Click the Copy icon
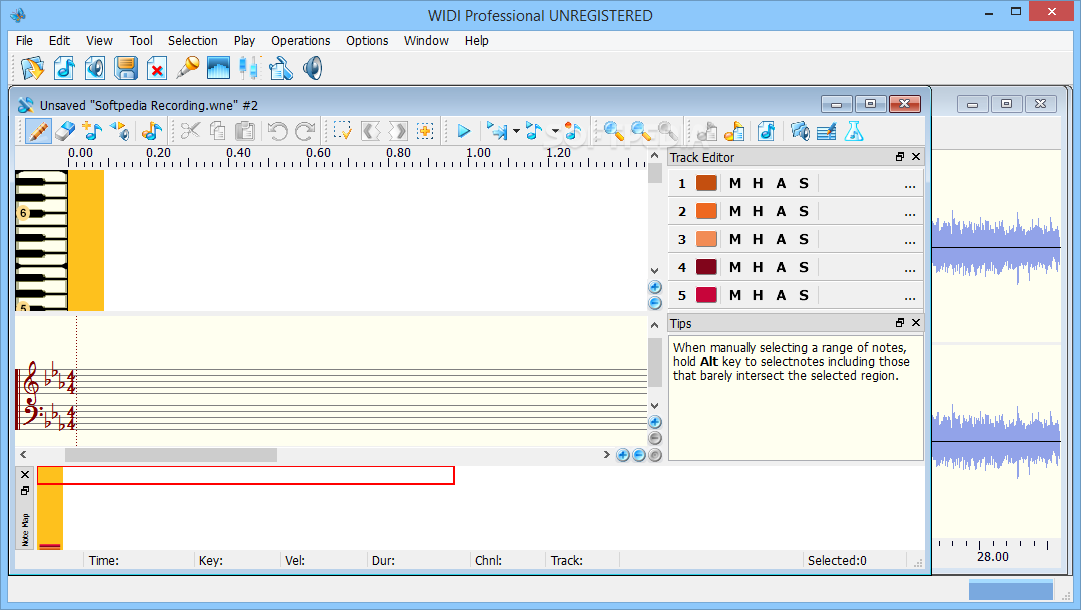 point(218,131)
